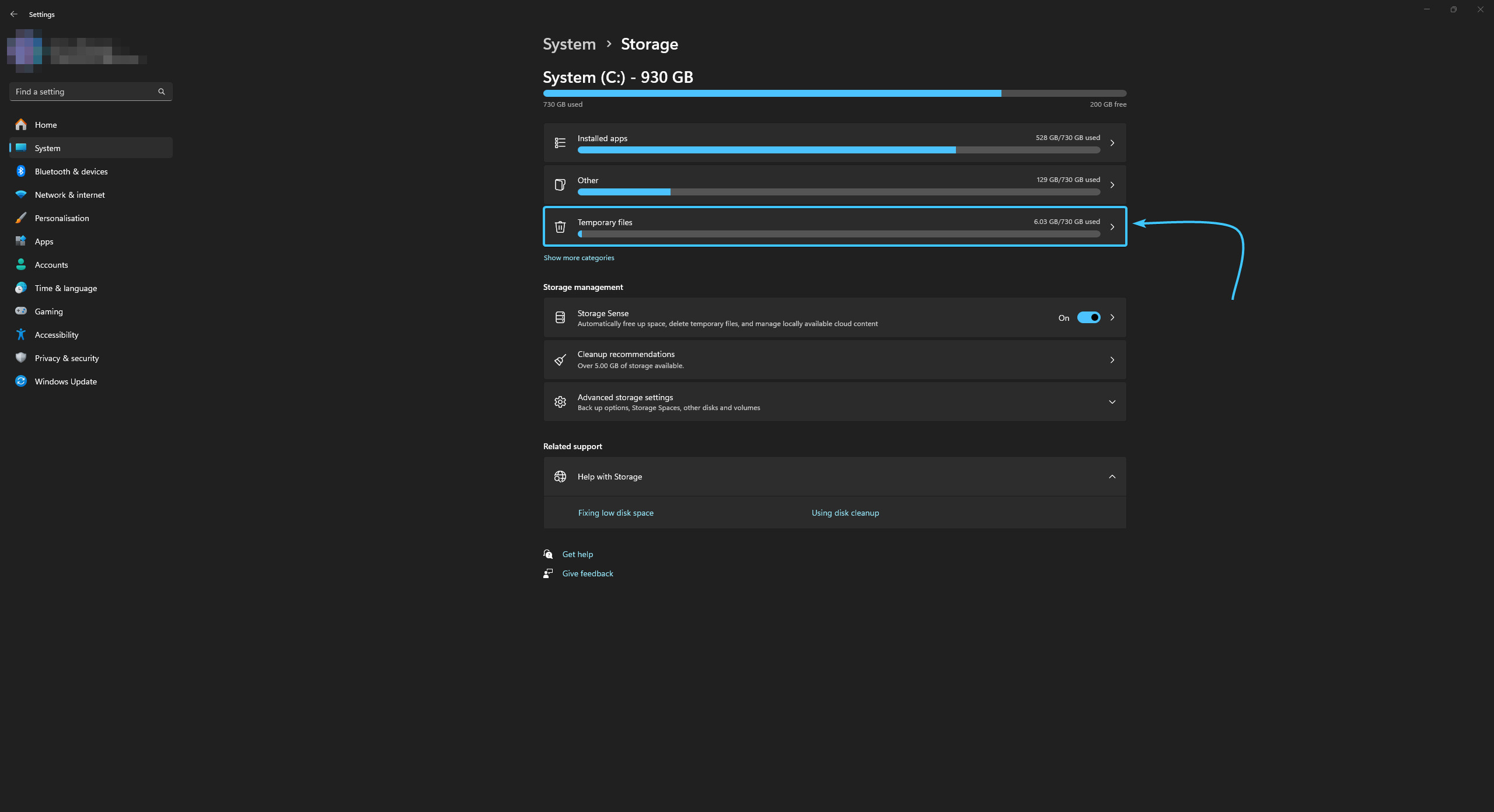Screen dimensions: 1494x812
Task: Open the Fixing low disk space link
Action: click(615, 513)
